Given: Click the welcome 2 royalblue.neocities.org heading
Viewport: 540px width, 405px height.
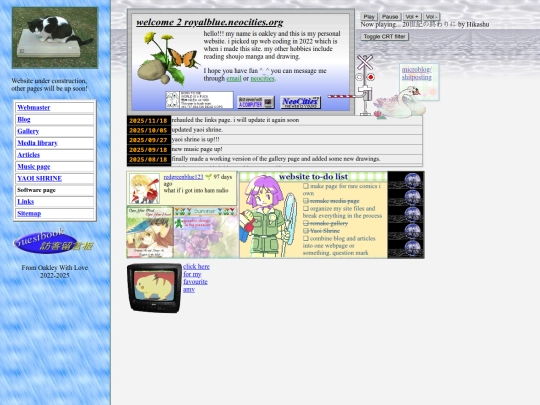Looking at the screenshot, I should [210, 22].
